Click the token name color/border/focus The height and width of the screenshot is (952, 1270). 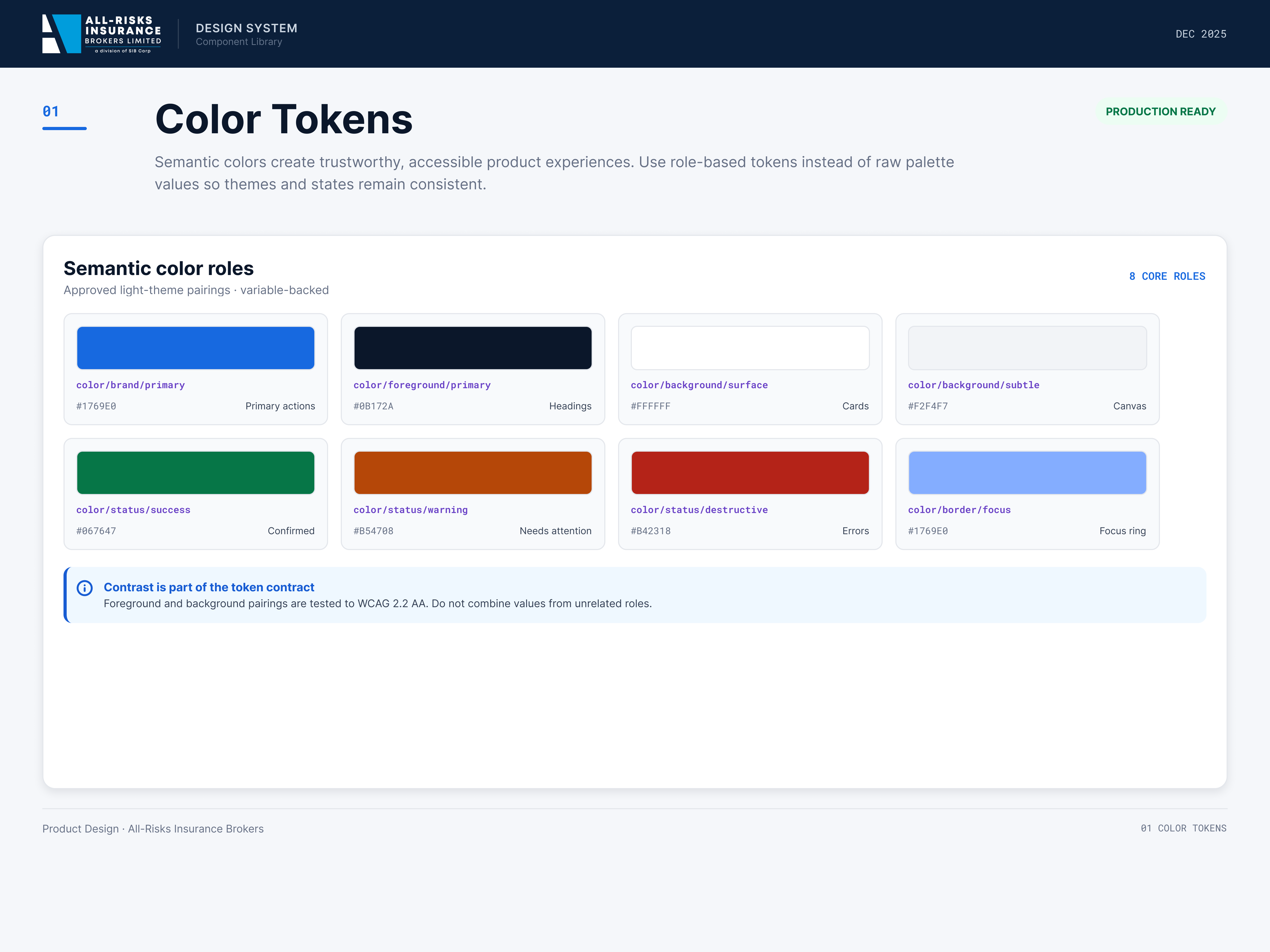(959, 510)
